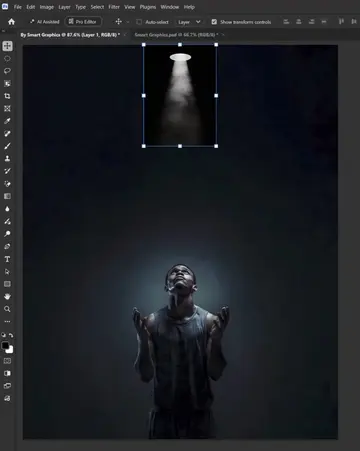Open the Layer menu

click(x=64, y=7)
